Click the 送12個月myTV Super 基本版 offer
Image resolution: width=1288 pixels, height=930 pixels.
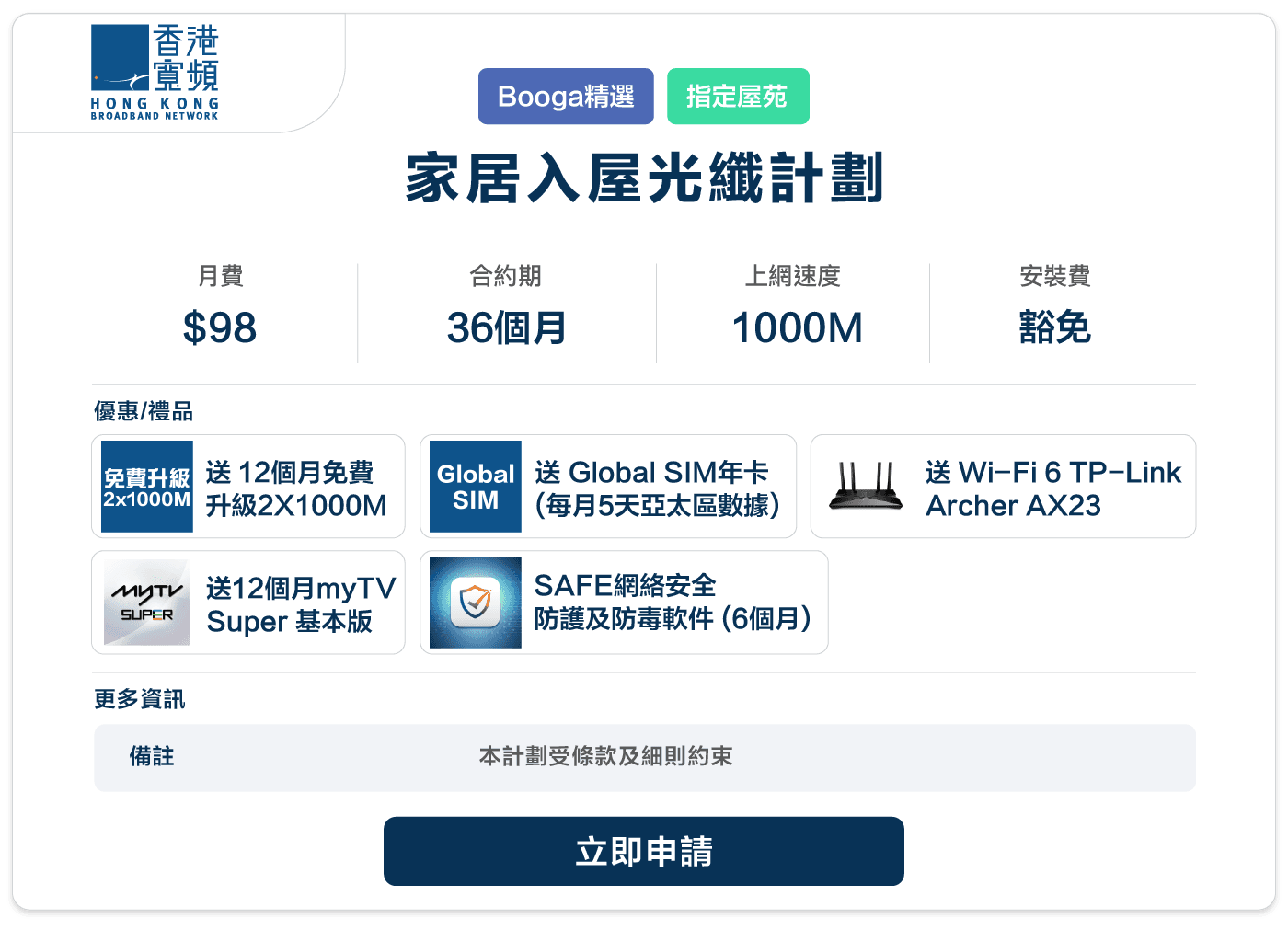pyautogui.click(x=248, y=603)
